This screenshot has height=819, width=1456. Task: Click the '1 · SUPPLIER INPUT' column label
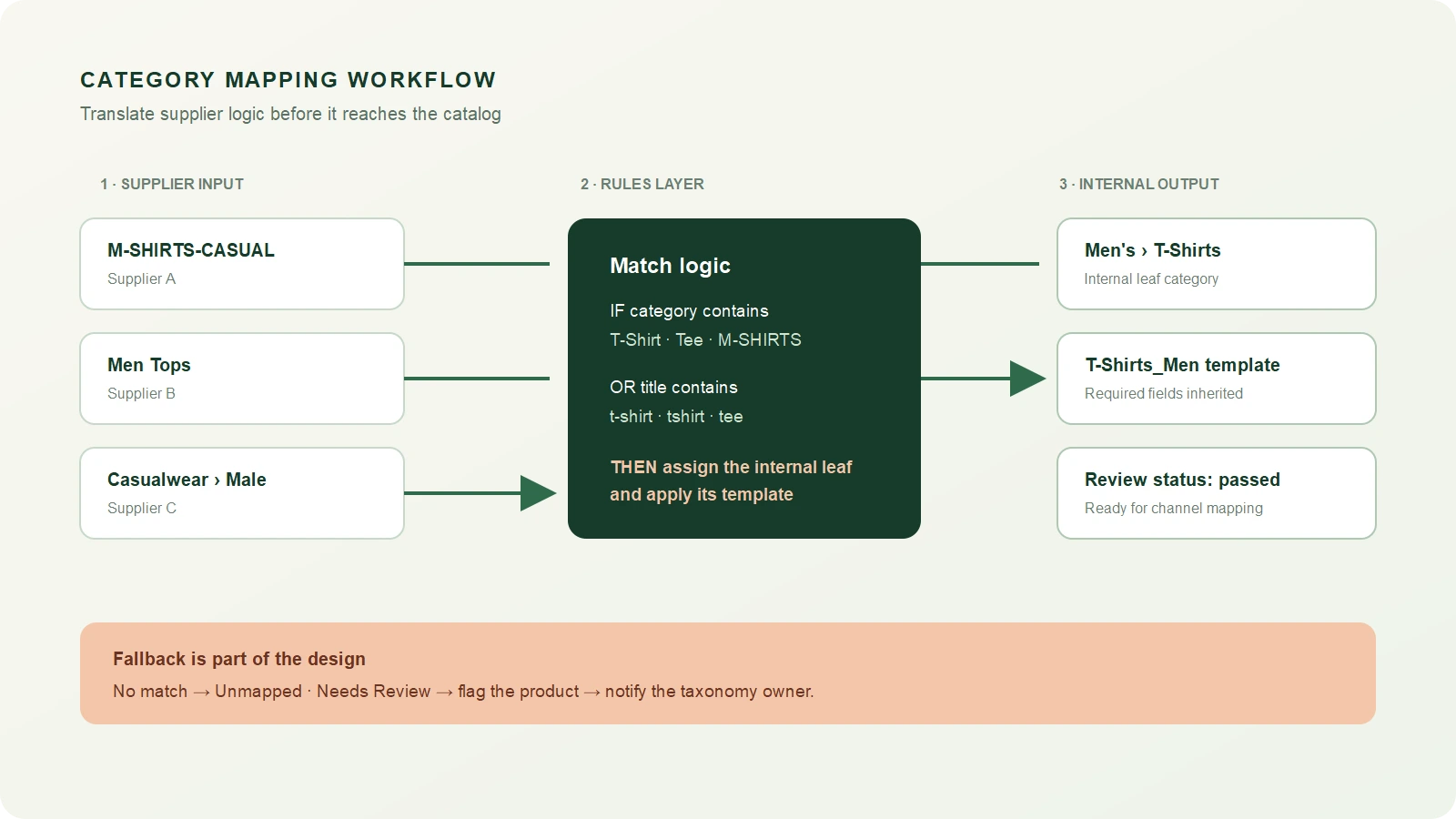[172, 184]
